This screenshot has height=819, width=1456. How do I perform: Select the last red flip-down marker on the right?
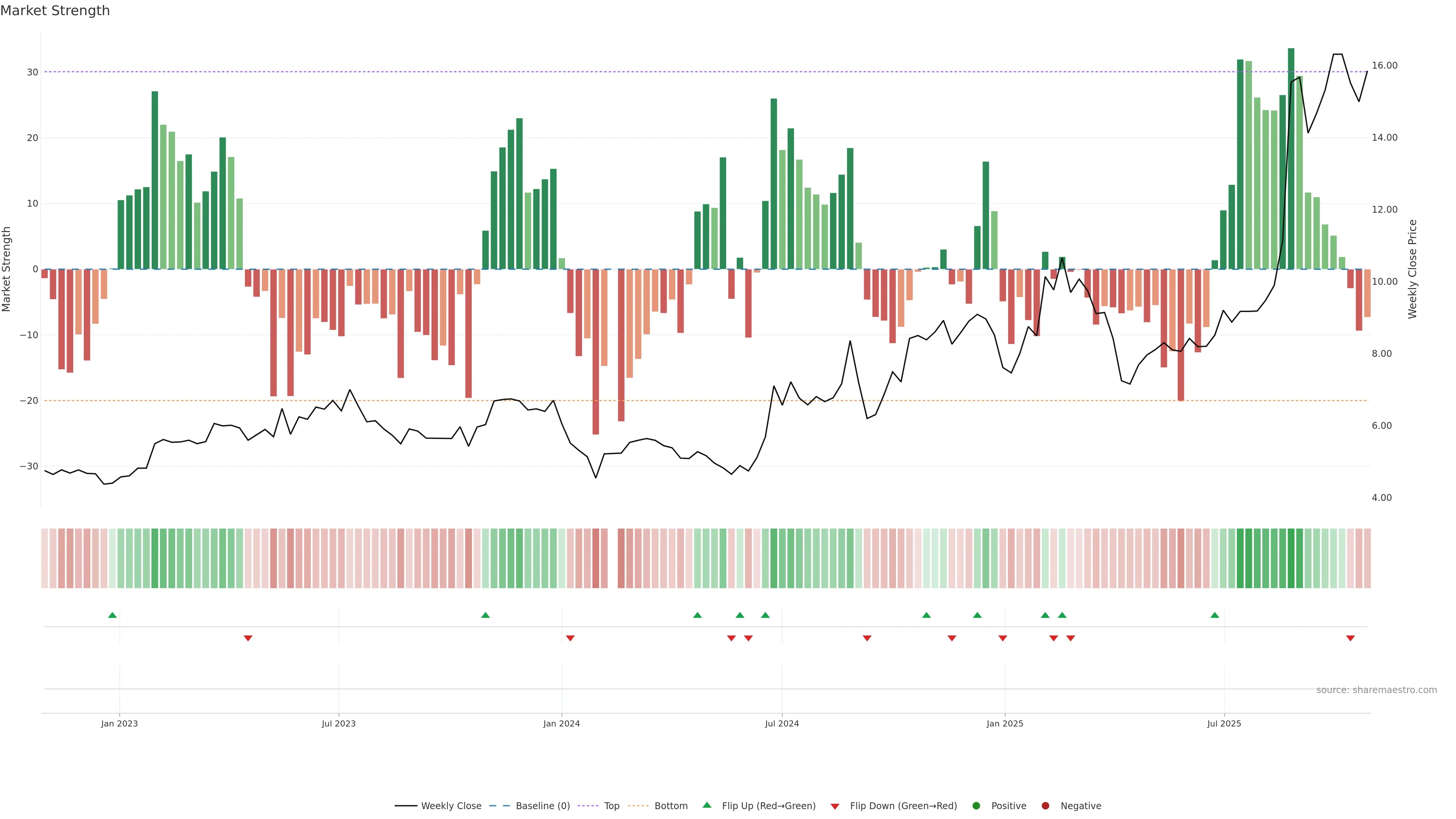tap(1350, 638)
